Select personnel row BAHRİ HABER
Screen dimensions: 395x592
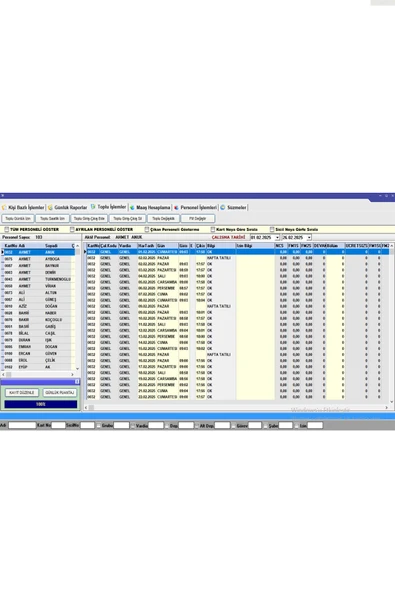(x=39, y=313)
